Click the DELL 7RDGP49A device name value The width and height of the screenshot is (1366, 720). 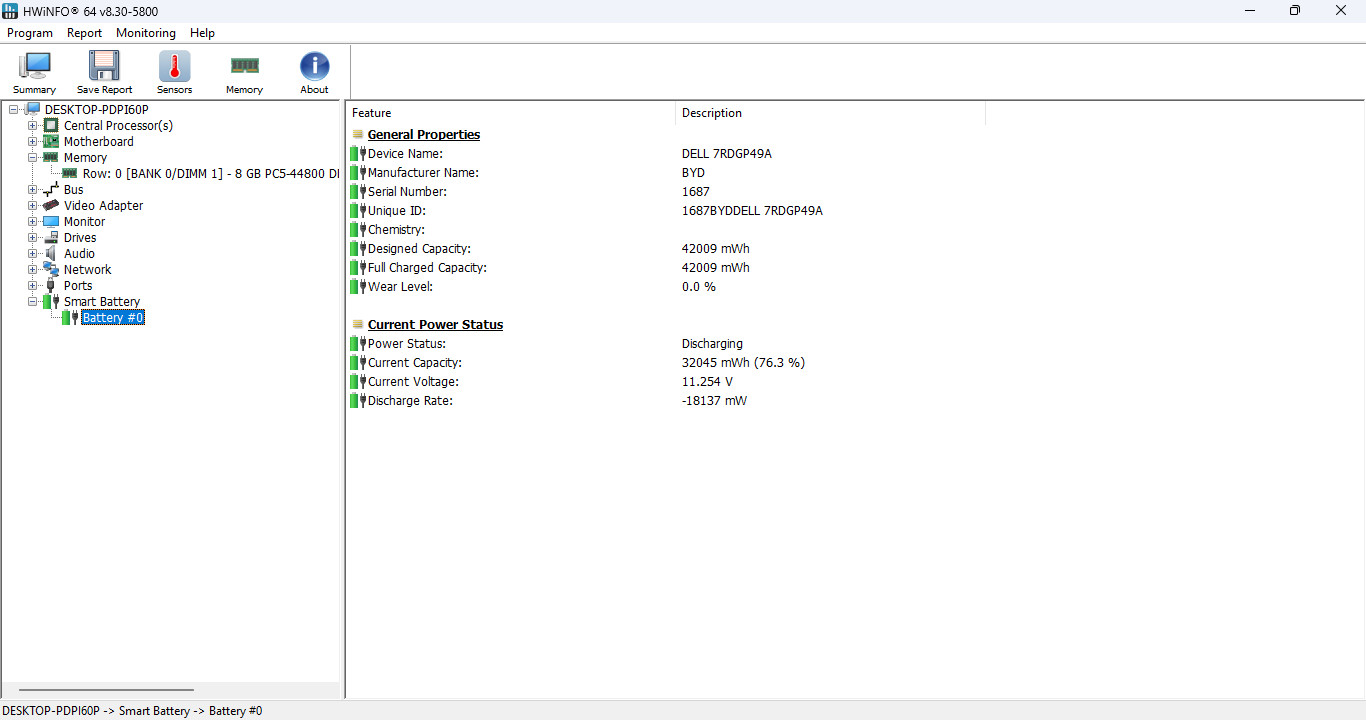coord(726,154)
